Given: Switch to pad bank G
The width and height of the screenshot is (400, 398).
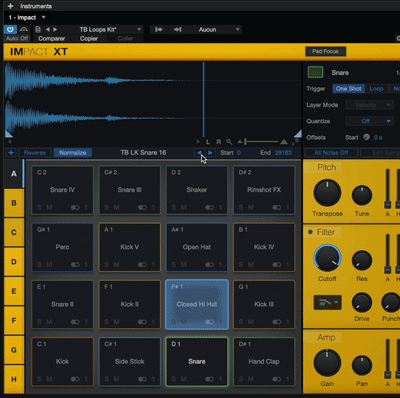Looking at the screenshot, I should [x=14, y=350].
